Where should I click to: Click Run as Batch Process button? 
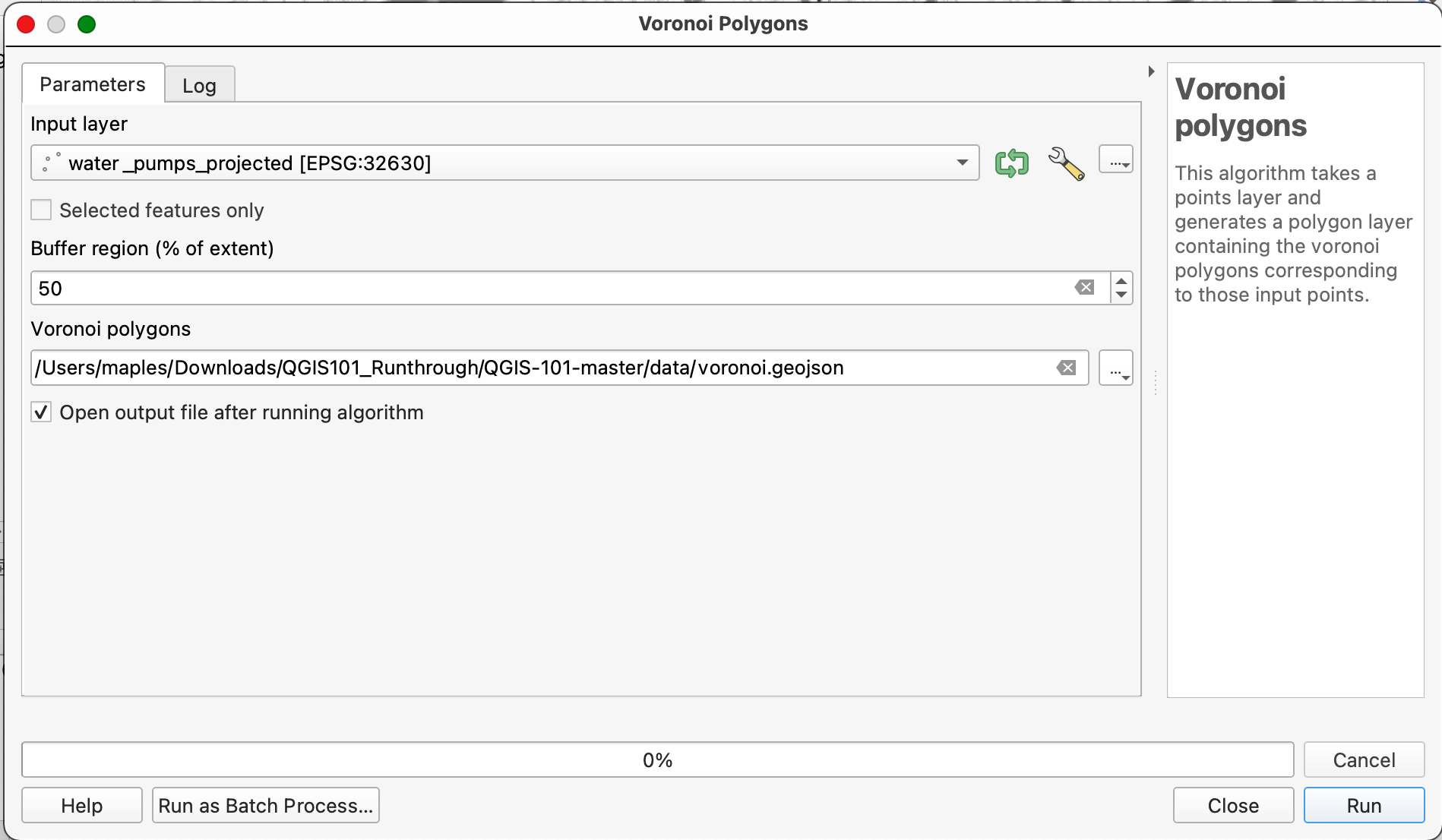click(x=266, y=805)
